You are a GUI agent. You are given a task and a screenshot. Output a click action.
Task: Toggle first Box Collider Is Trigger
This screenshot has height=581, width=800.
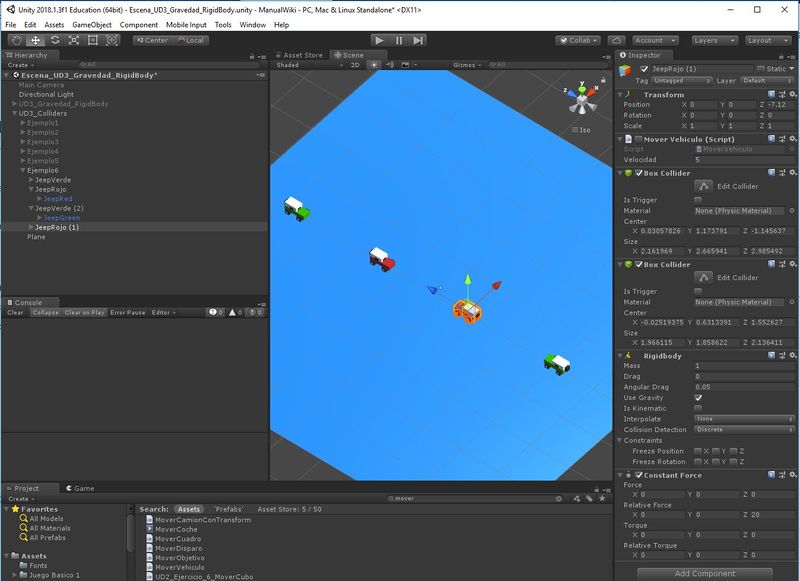(x=698, y=200)
